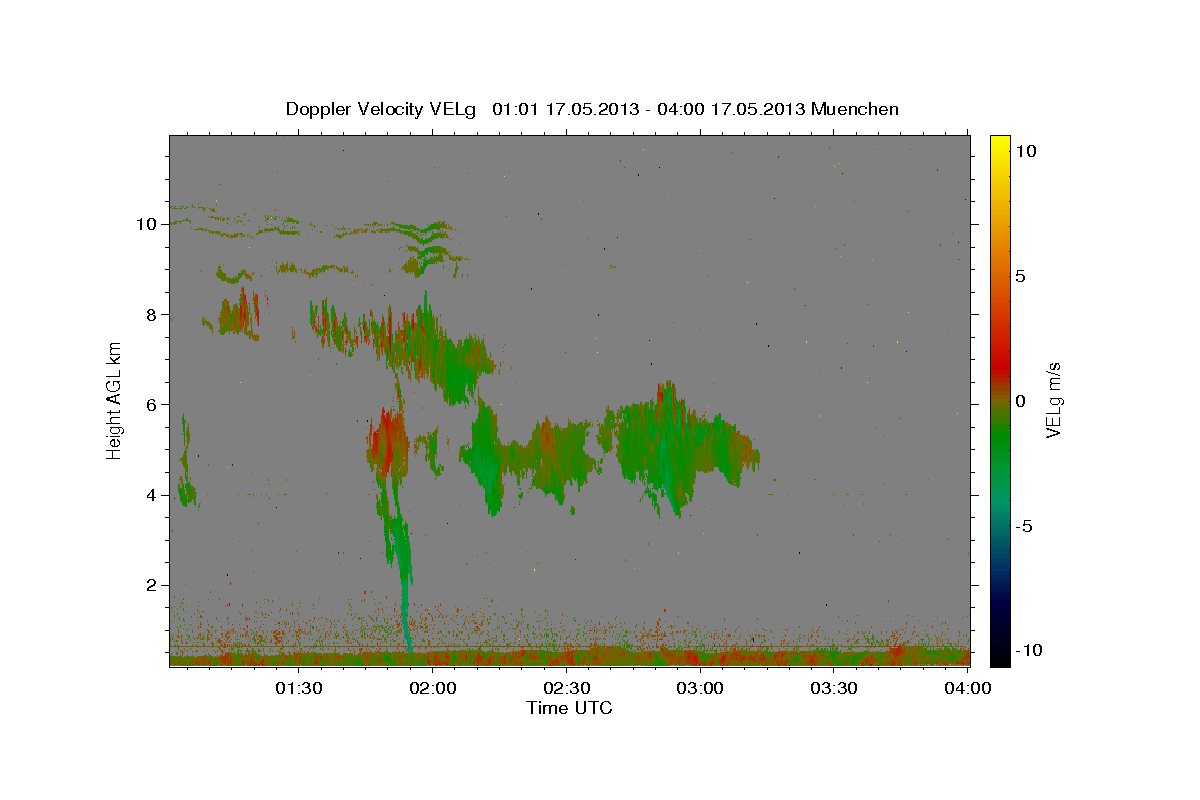1200x800 pixels.
Task: Click the colorbar value 5 label
Action: pos(1021,276)
